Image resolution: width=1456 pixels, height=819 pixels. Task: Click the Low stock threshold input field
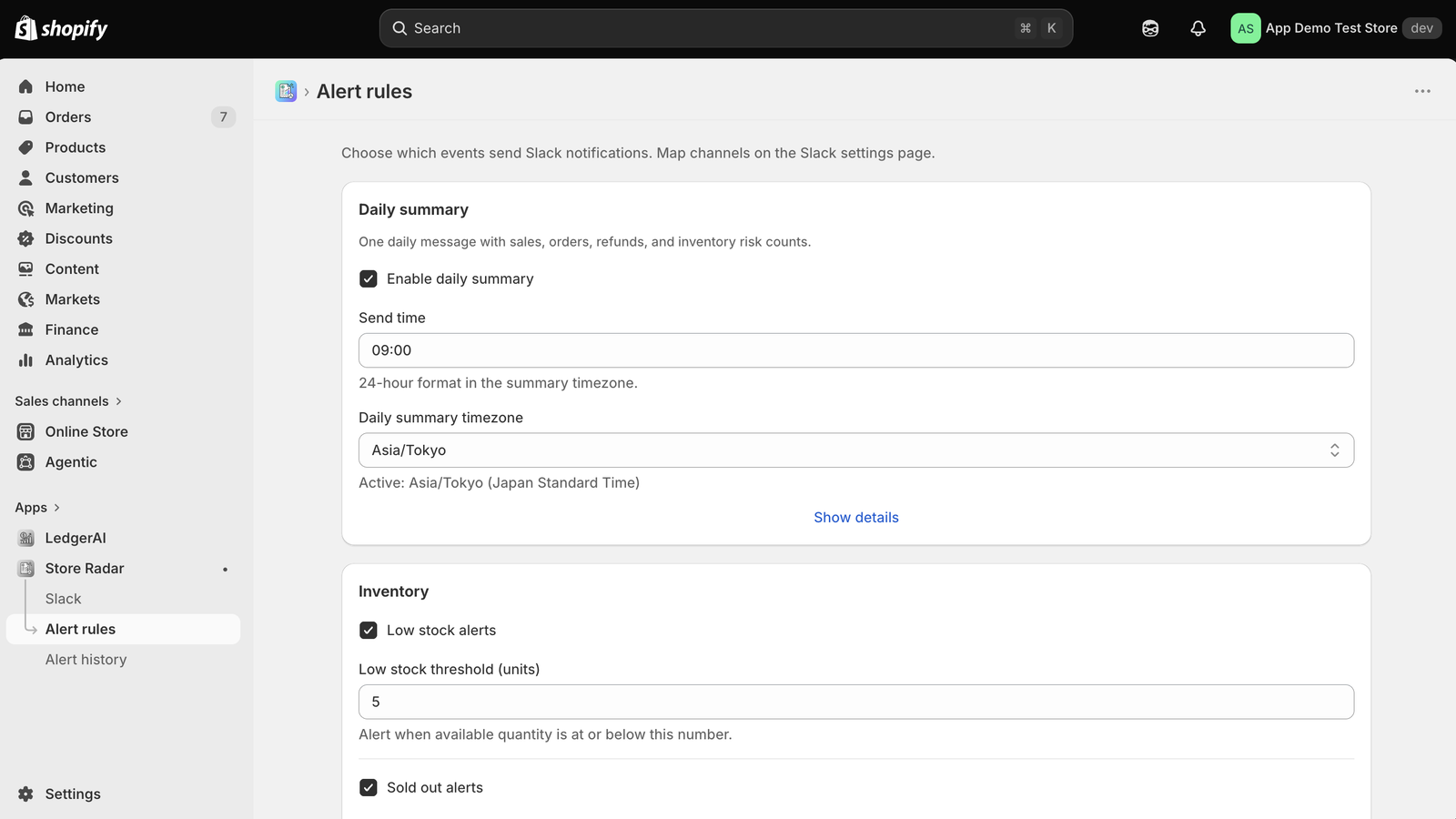pos(856,702)
